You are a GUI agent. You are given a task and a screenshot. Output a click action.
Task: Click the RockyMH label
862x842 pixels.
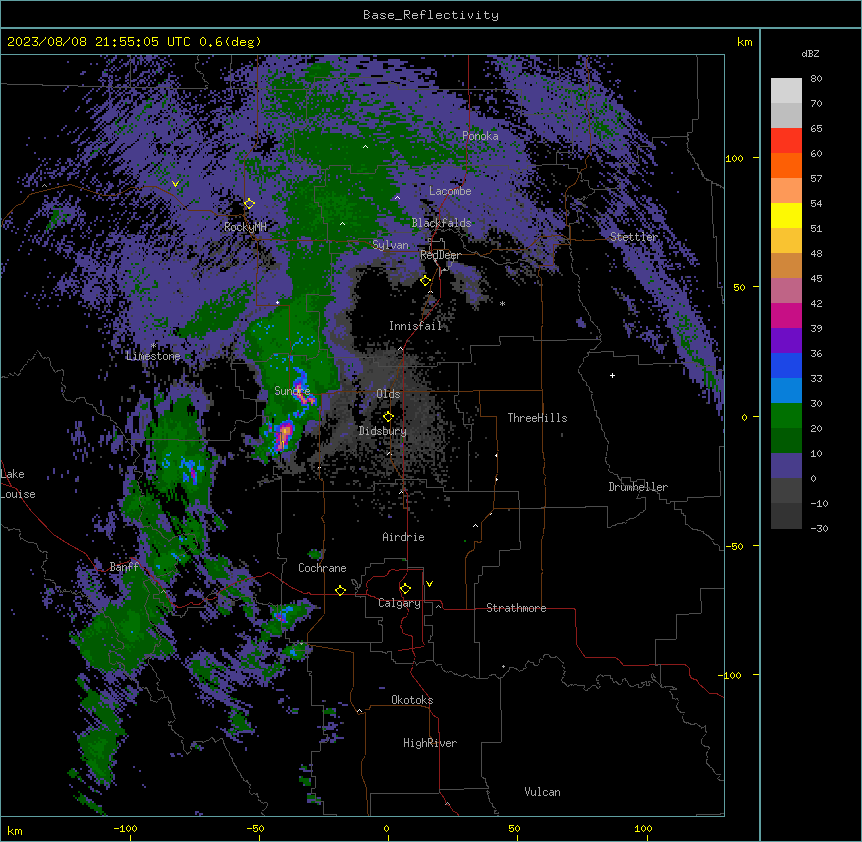[245, 227]
